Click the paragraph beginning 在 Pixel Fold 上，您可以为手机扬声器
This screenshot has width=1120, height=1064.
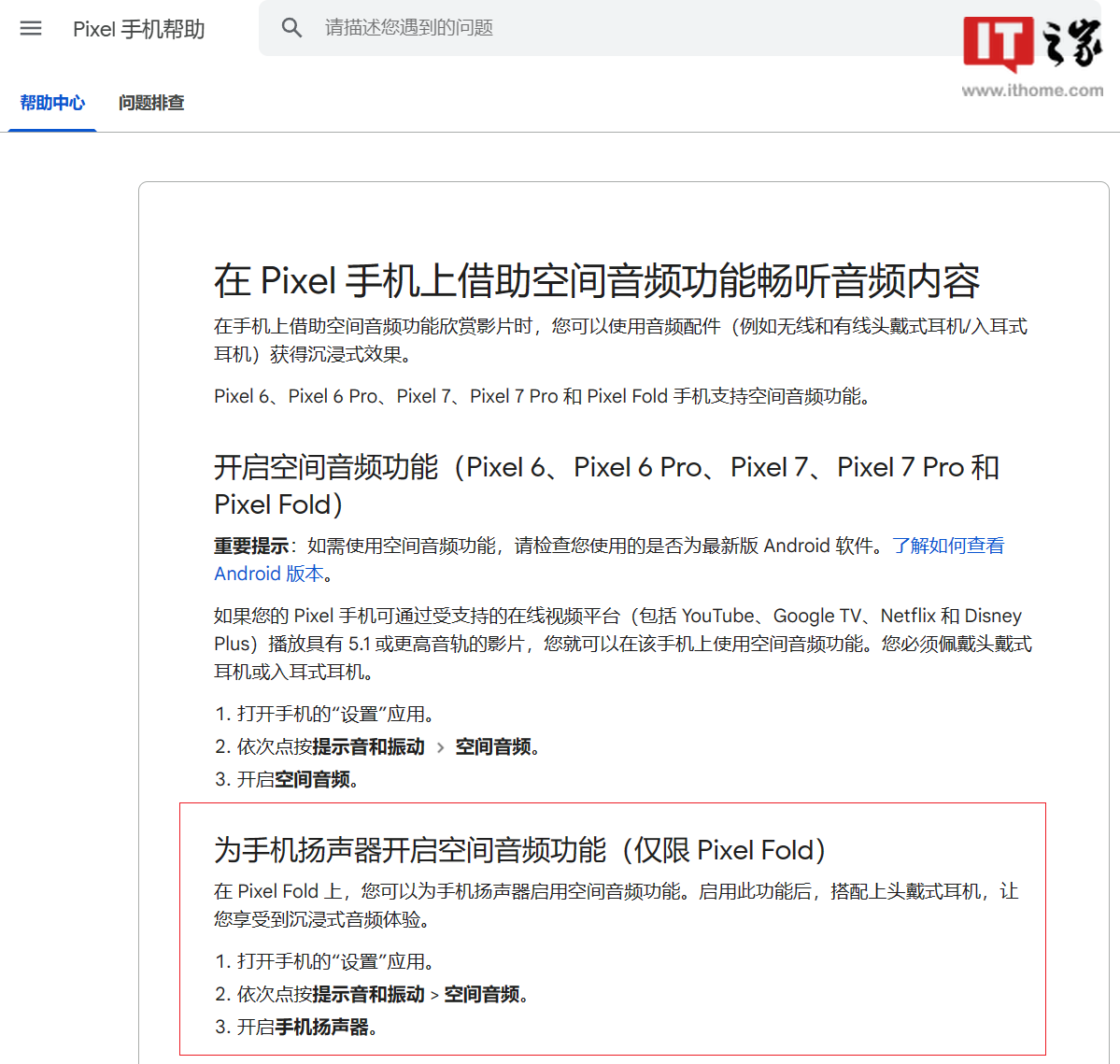[617, 905]
